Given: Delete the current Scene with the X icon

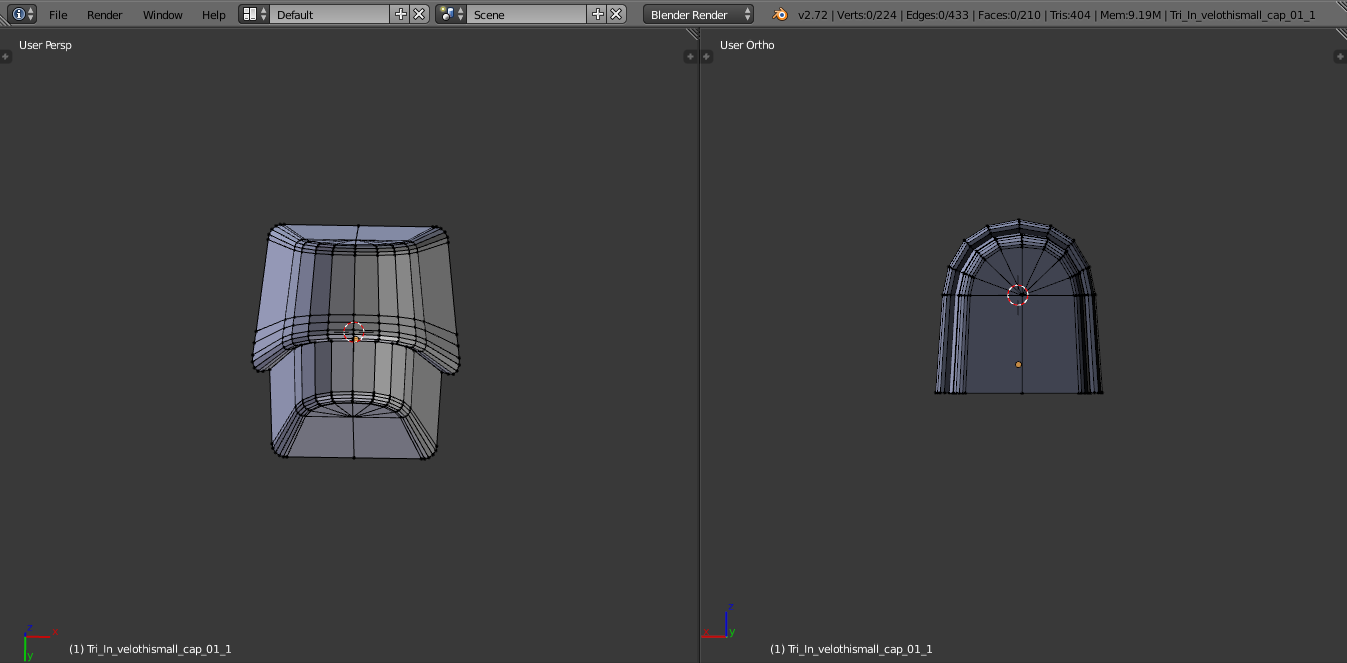Looking at the screenshot, I should (x=617, y=14).
